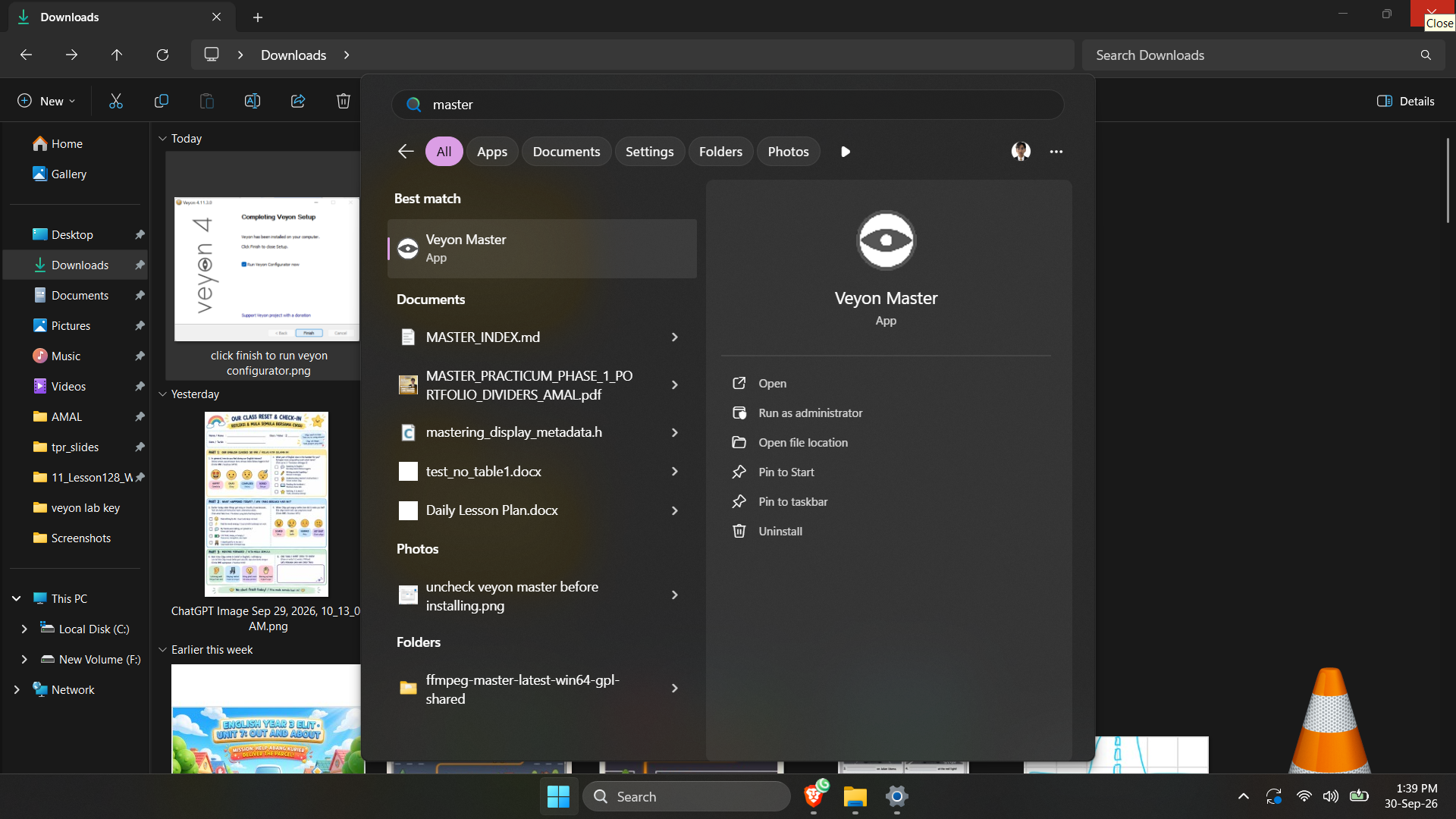Expand Local Disk (C:) tree node

click(x=24, y=629)
